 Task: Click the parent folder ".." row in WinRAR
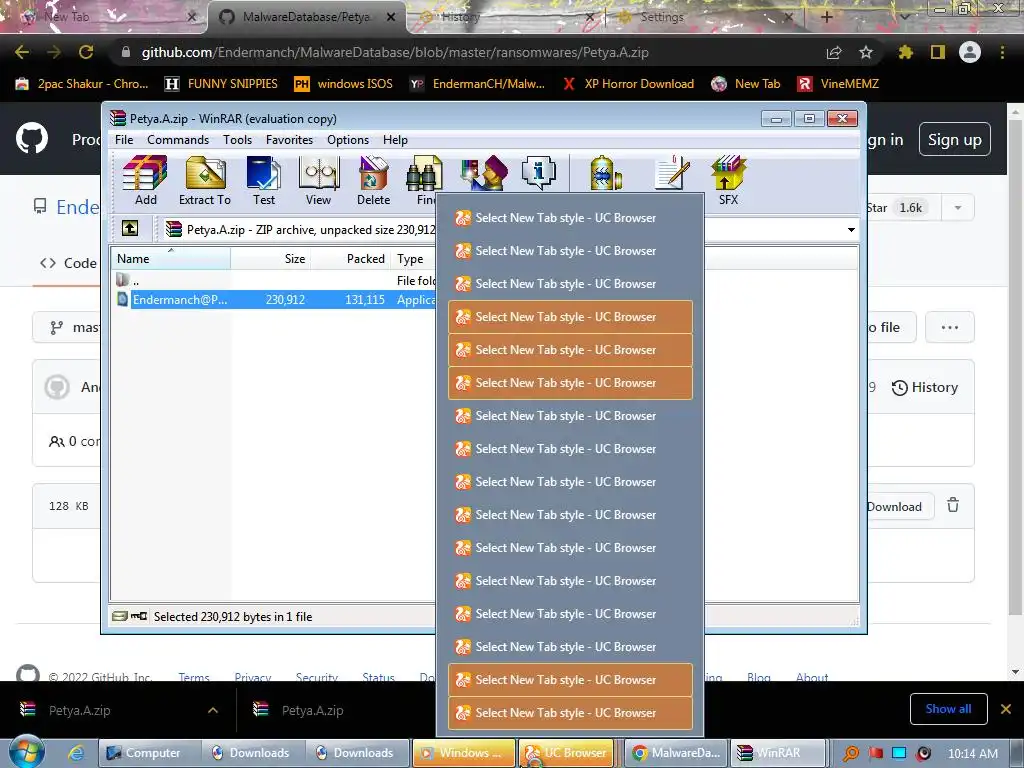coord(276,280)
